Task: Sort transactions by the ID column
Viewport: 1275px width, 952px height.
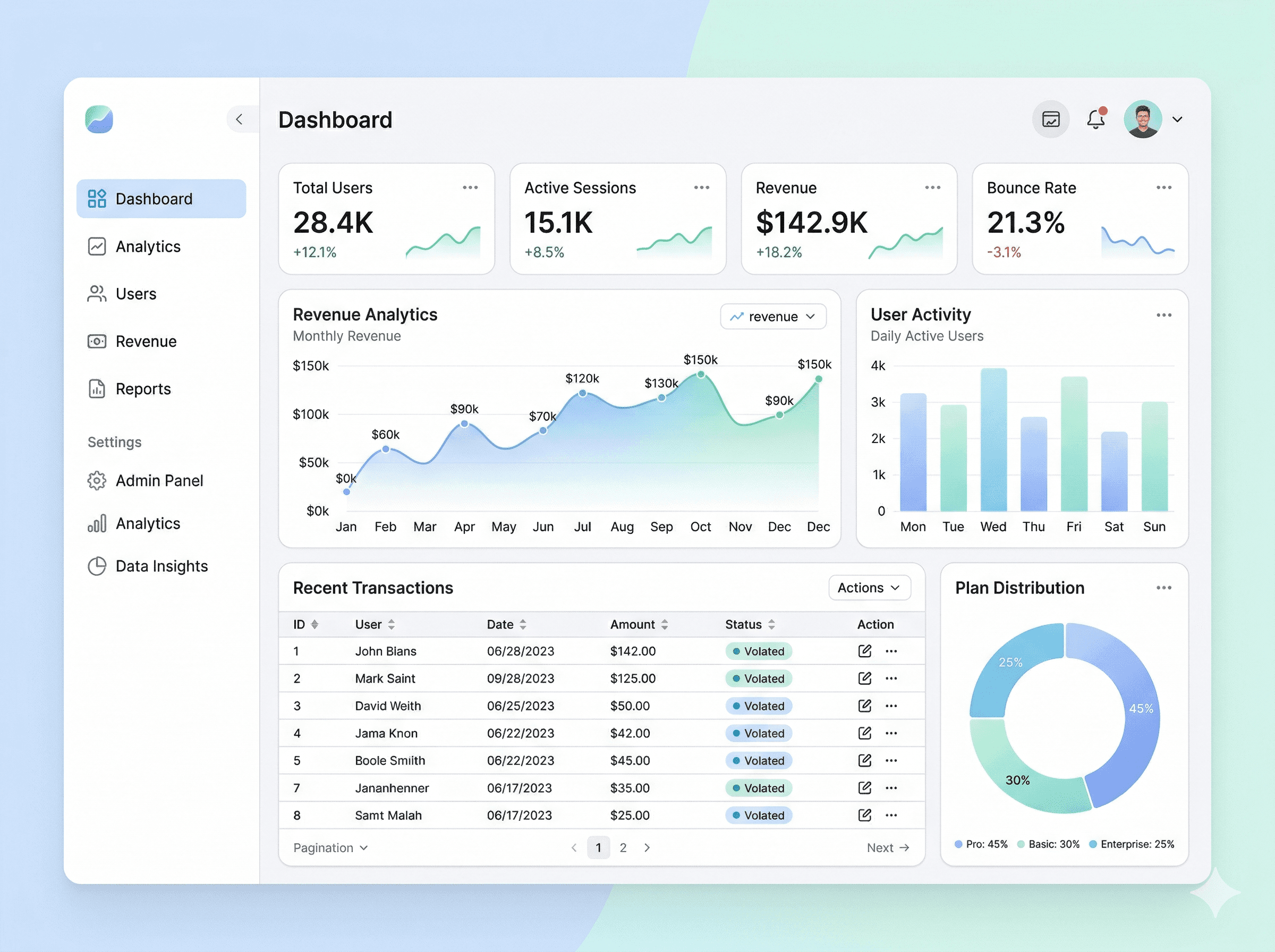Action: click(x=314, y=625)
